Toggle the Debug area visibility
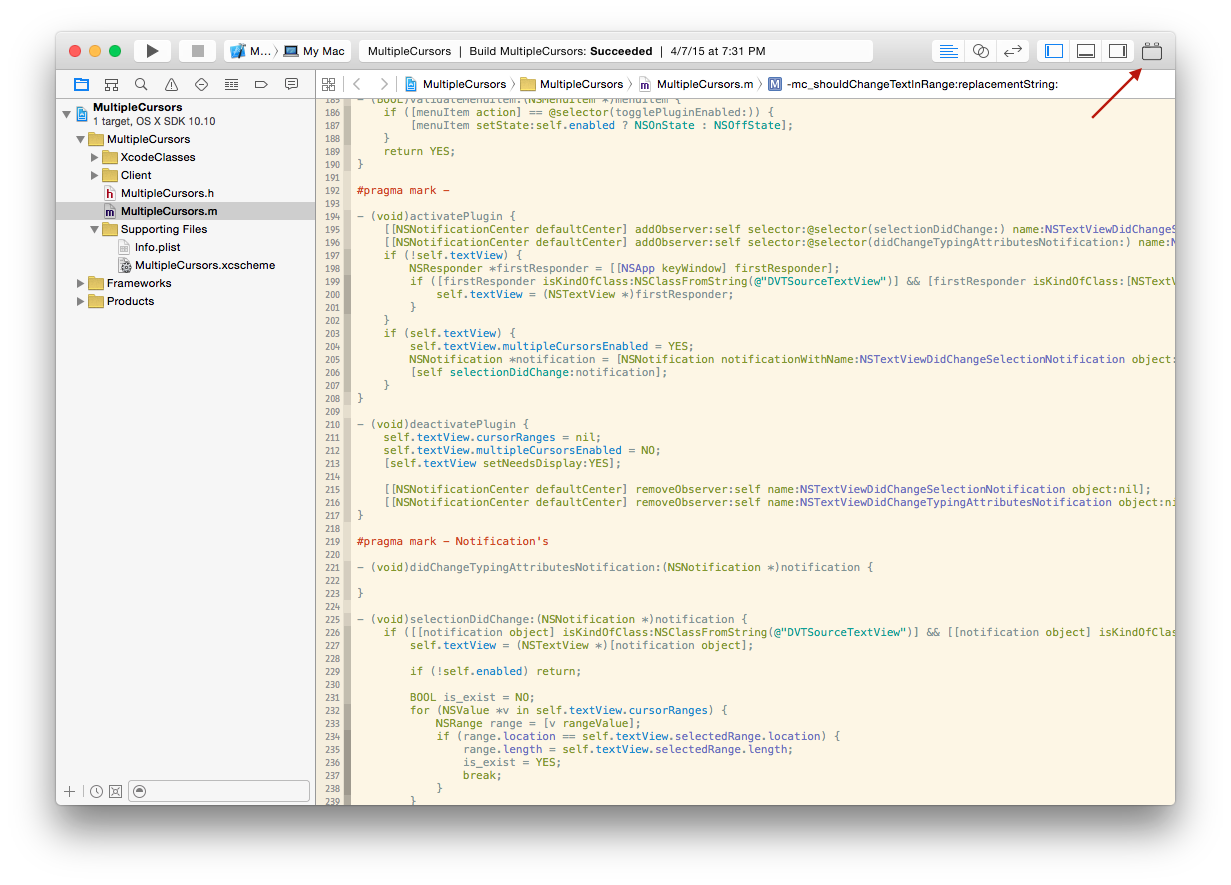The width and height of the screenshot is (1231, 885). pyautogui.click(x=1085, y=51)
